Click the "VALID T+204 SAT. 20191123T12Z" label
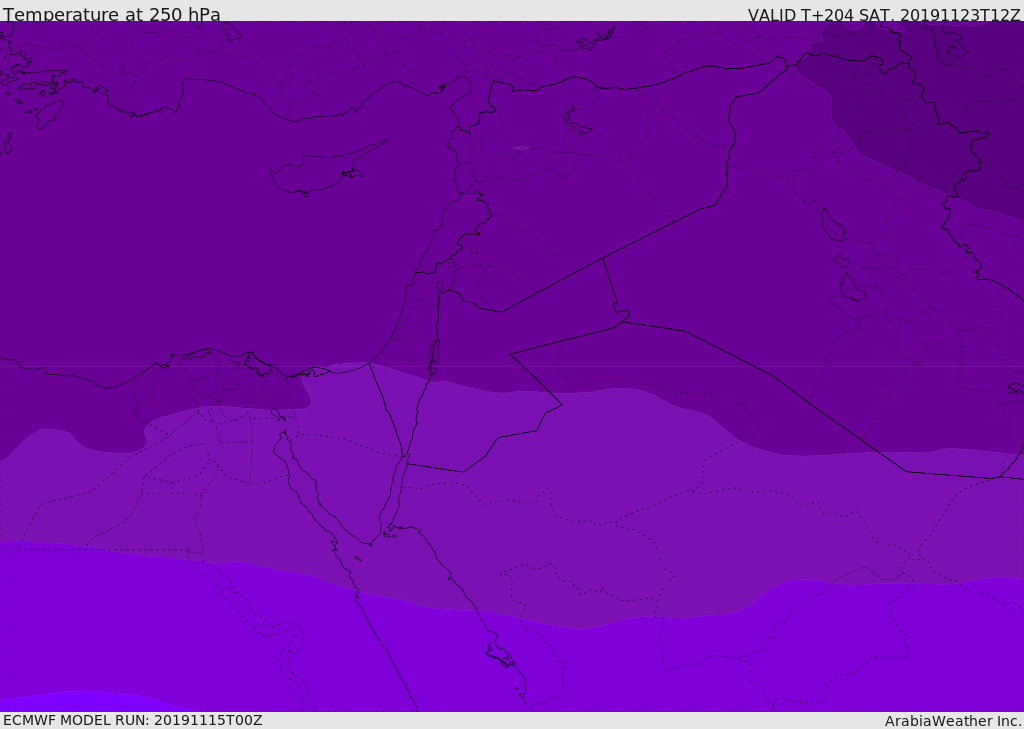This screenshot has height=729, width=1024. pos(884,14)
